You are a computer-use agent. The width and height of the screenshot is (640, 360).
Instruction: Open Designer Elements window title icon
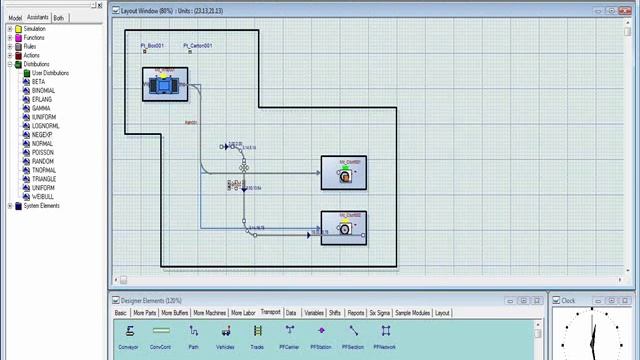(116, 300)
